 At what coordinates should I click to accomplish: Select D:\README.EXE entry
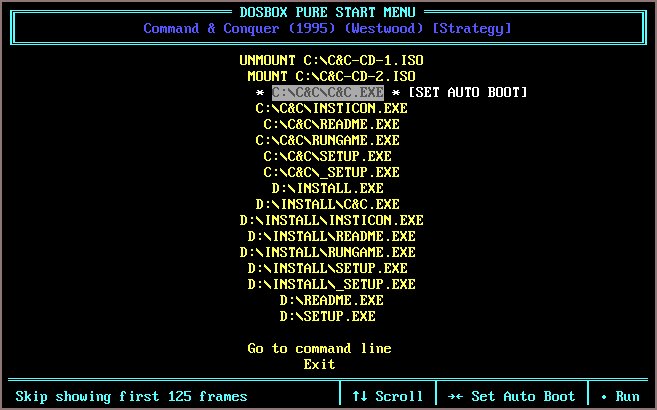(331, 300)
